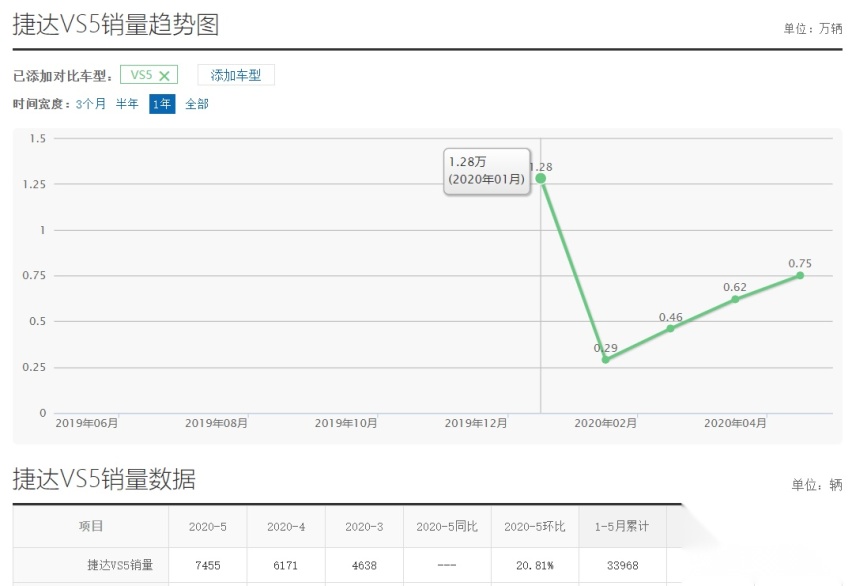Click the 2020-5环比 column header
Screen dimensions: 852x586
click(535, 526)
